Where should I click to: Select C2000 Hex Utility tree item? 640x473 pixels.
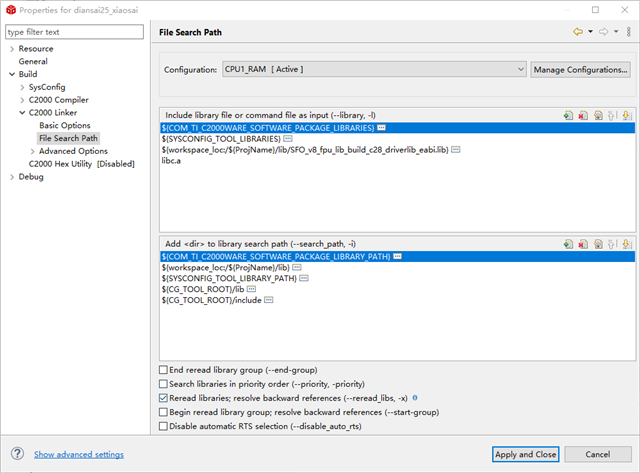(x=81, y=164)
